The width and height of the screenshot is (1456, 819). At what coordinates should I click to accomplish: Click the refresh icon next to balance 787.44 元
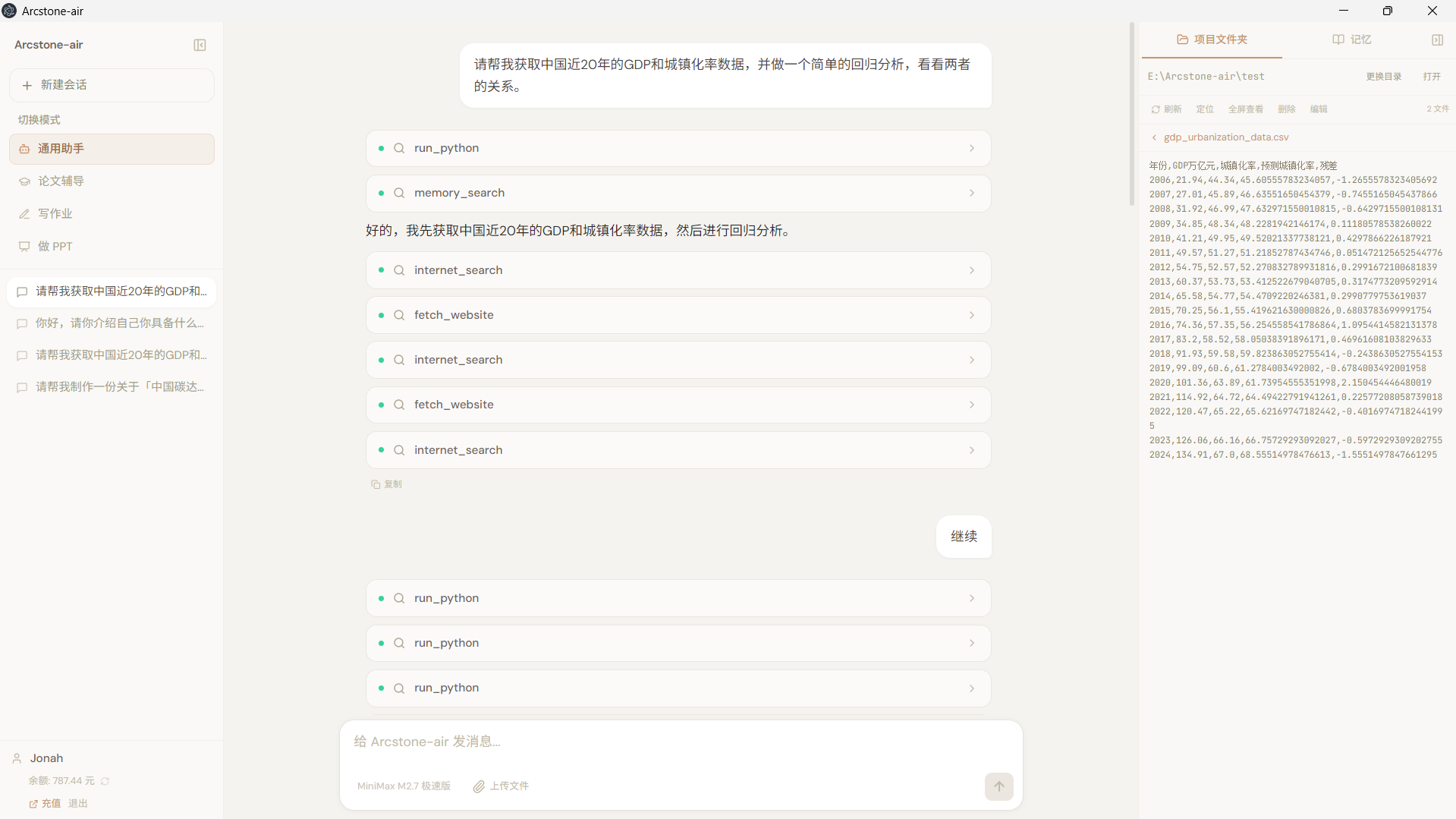coord(104,780)
